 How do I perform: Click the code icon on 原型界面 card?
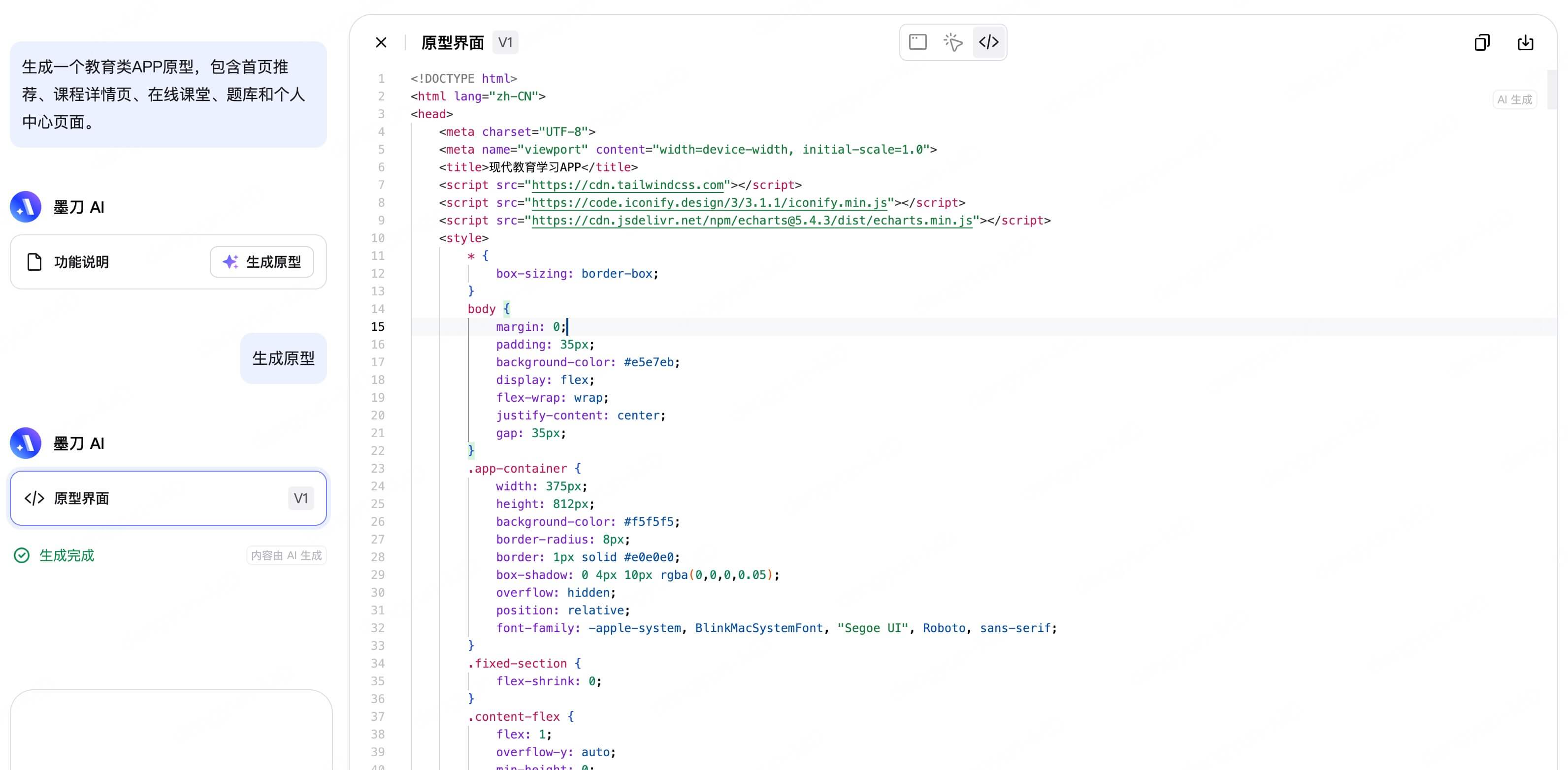pyautogui.click(x=34, y=499)
